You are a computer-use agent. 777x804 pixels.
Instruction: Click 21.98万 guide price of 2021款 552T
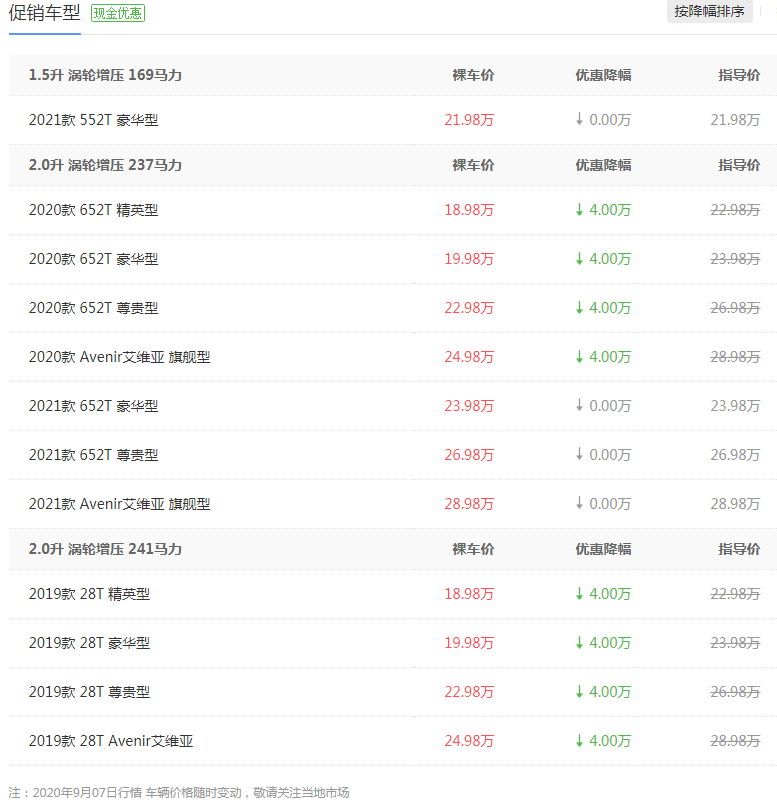[735, 120]
